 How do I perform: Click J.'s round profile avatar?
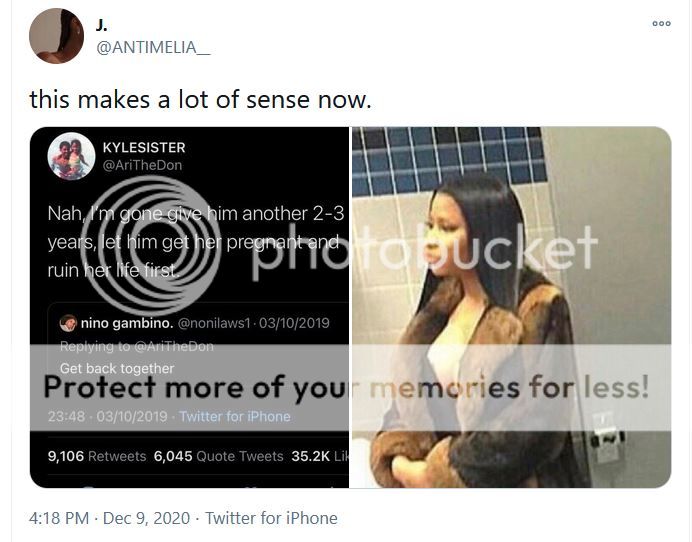coord(56,36)
